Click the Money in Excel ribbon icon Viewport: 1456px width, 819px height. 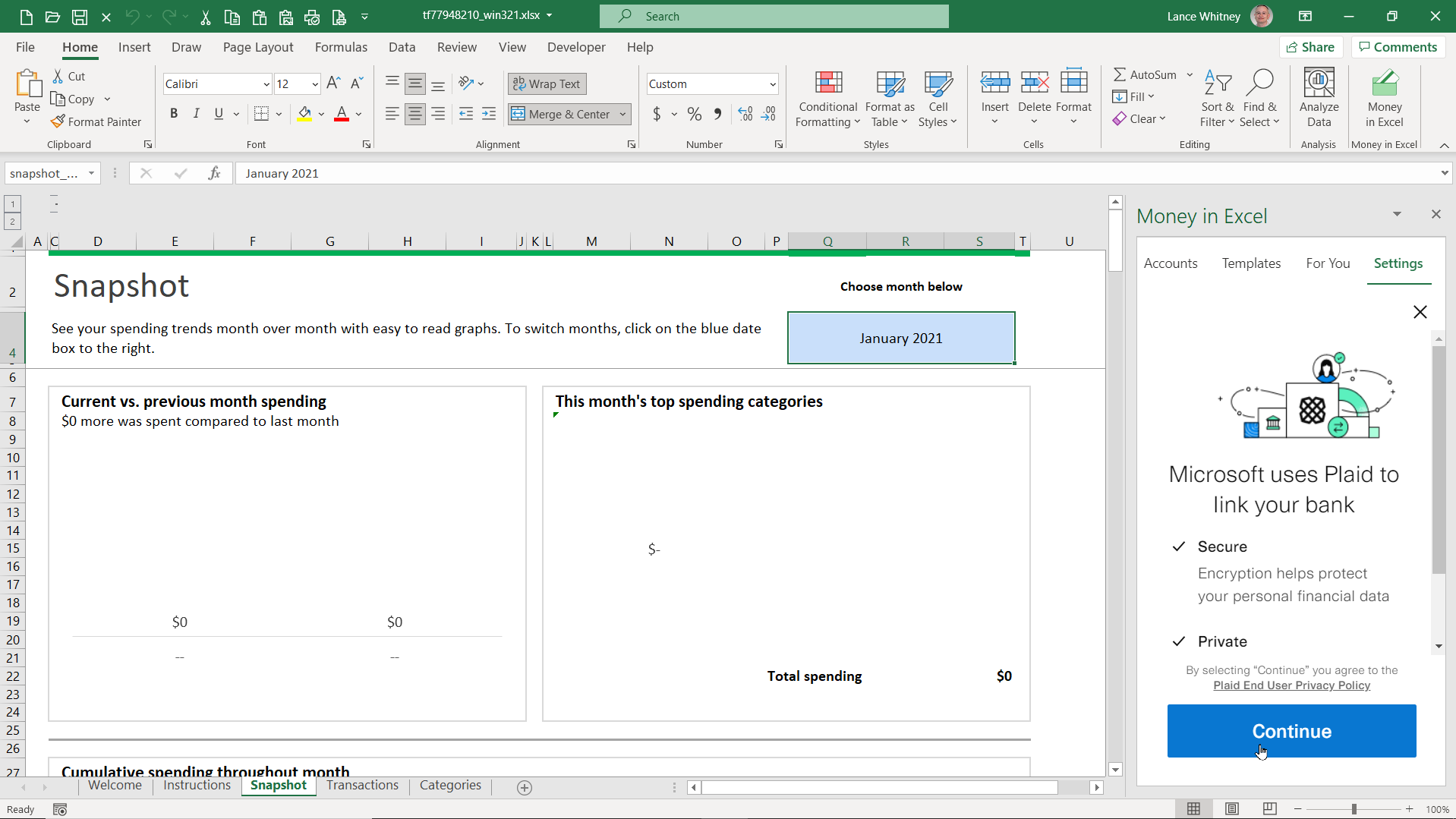coord(1384,99)
